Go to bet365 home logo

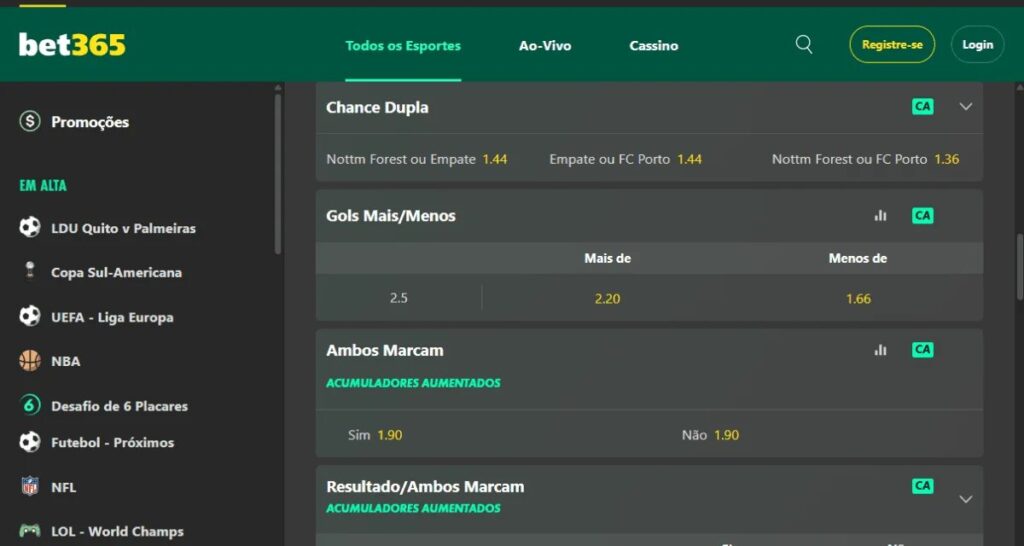[x=72, y=45]
